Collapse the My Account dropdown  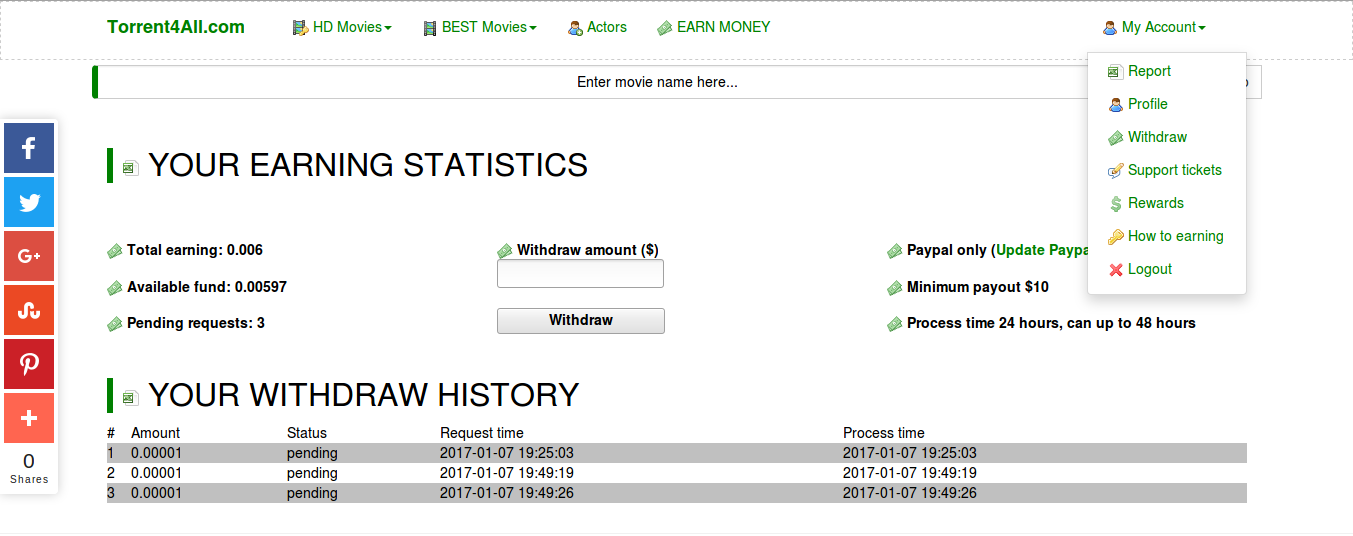coord(1154,28)
